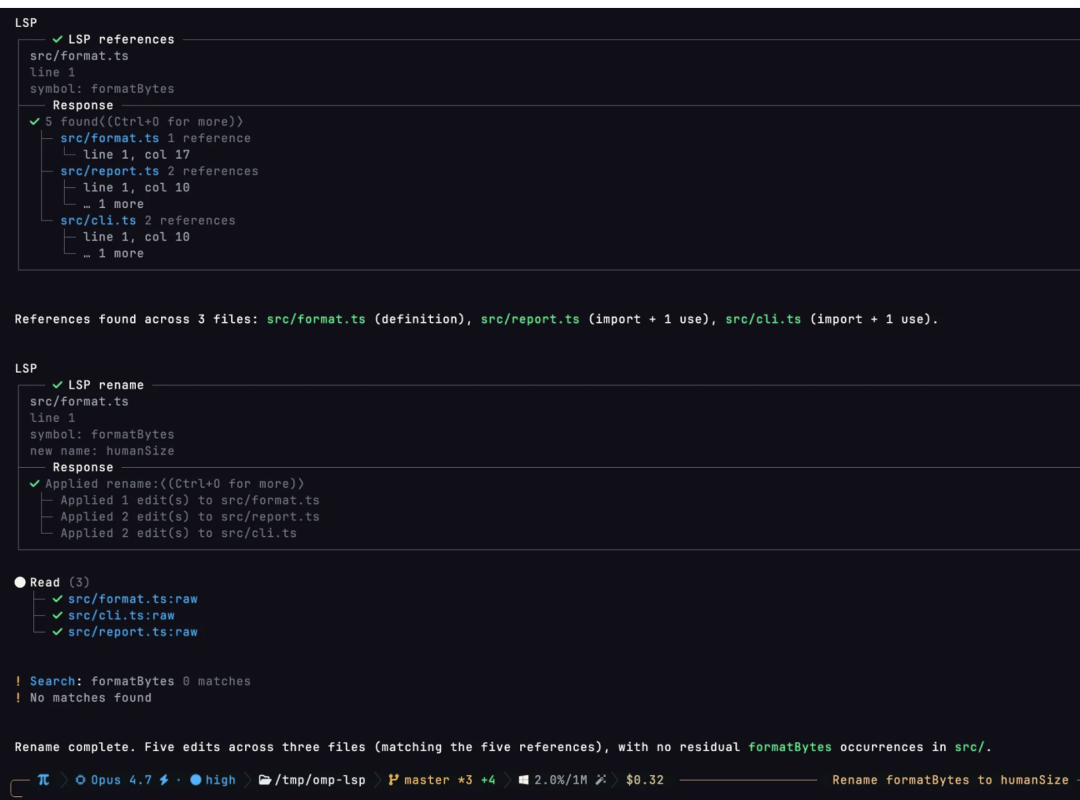Select 'Applied 1 edit(s) to src/format.ts'
Image resolution: width=1080 pixels, height=800 pixels.
click(190, 500)
